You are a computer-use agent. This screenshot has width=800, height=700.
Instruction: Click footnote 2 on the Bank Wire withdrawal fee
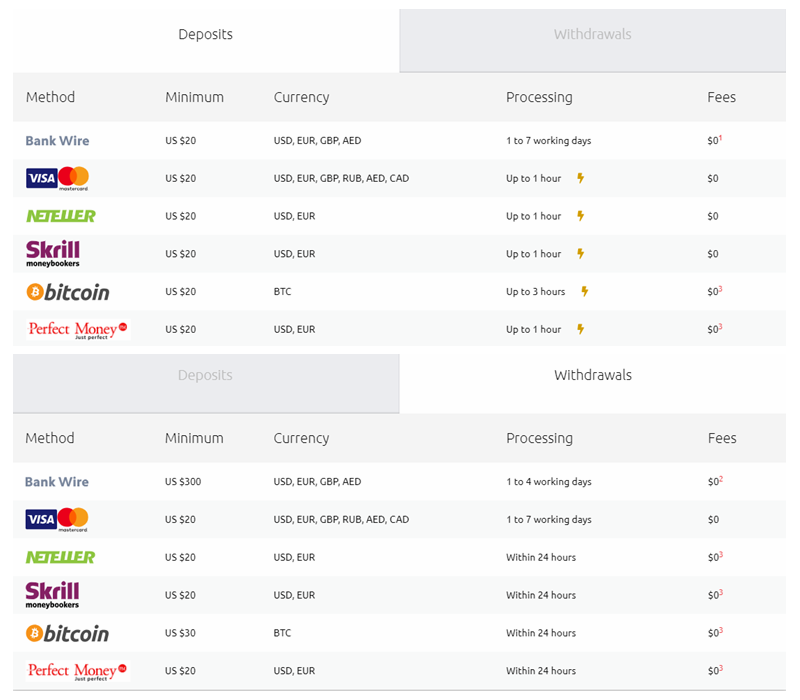point(720,478)
